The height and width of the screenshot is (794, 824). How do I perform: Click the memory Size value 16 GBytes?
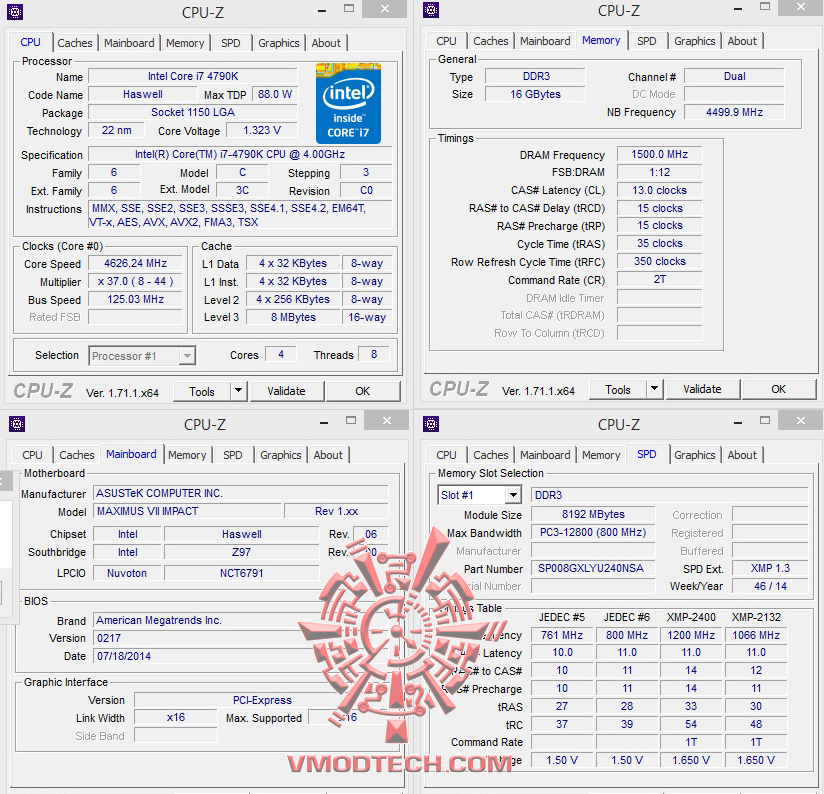tap(535, 94)
